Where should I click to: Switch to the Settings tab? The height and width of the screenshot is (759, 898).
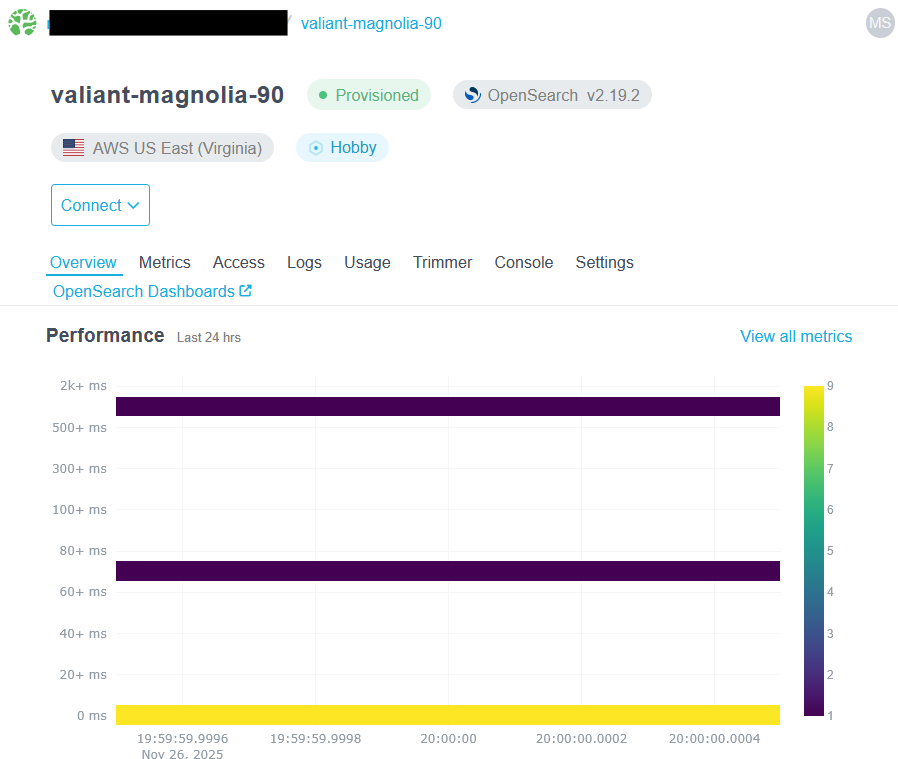point(604,262)
